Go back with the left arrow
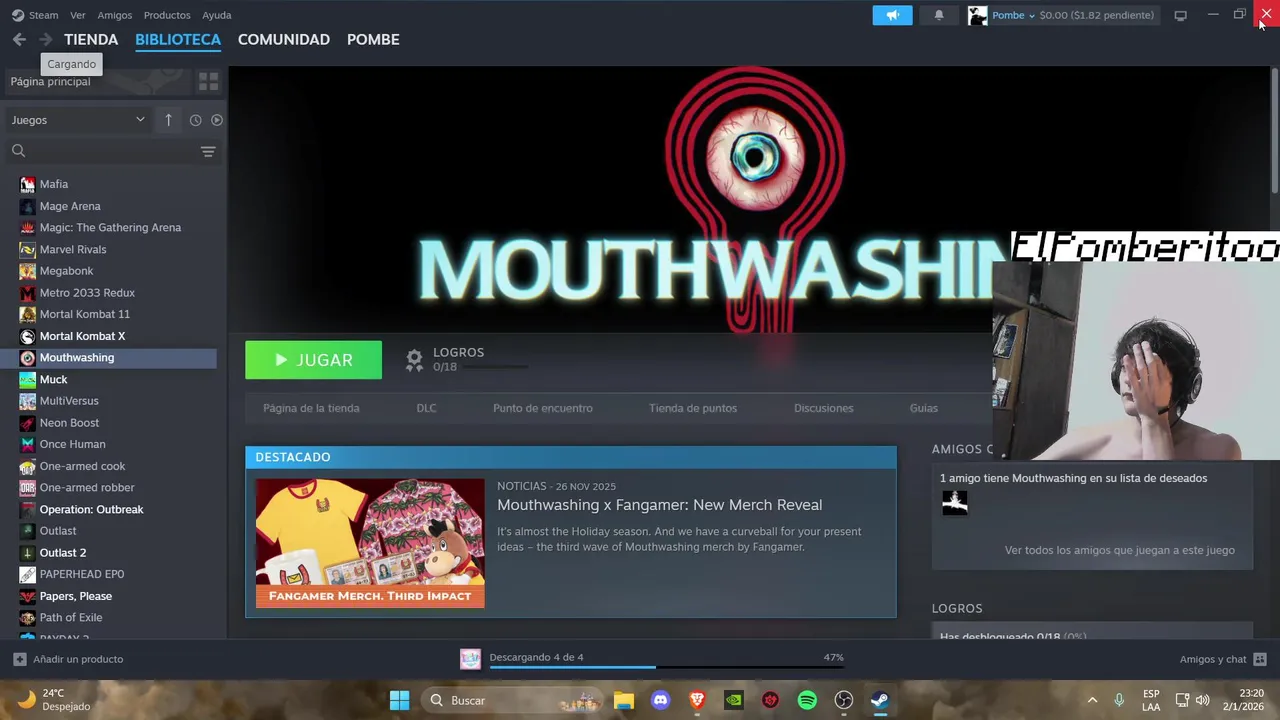 click(x=19, y=39)
